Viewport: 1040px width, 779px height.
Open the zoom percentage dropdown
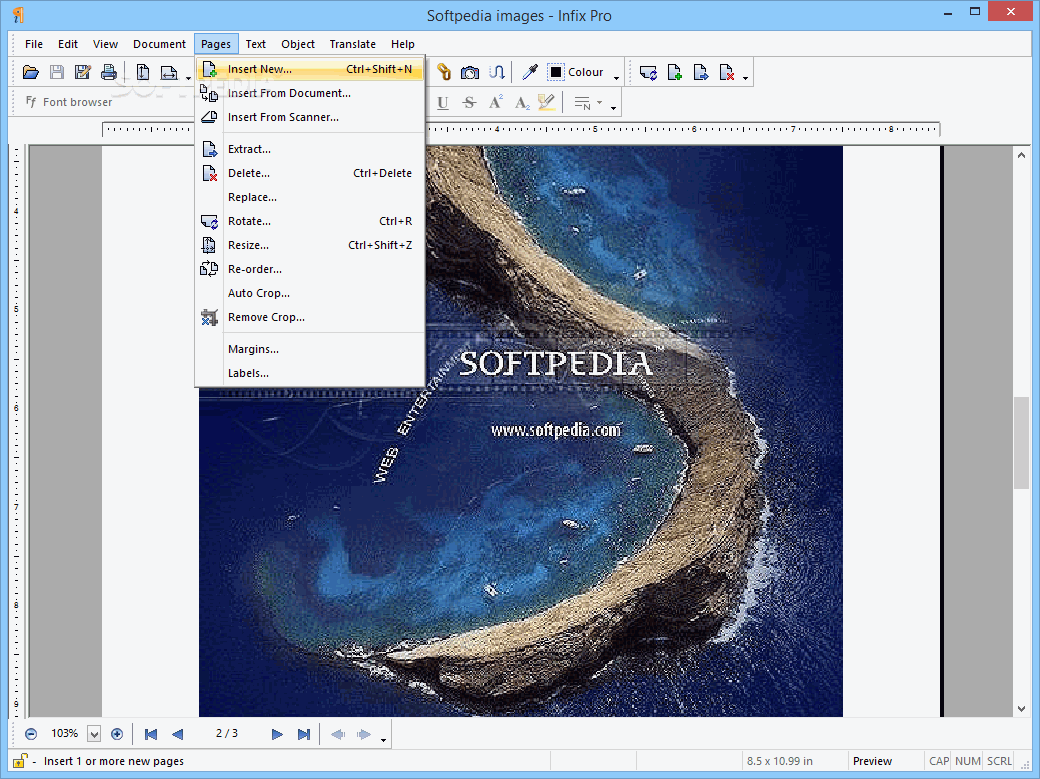point(94,734)
